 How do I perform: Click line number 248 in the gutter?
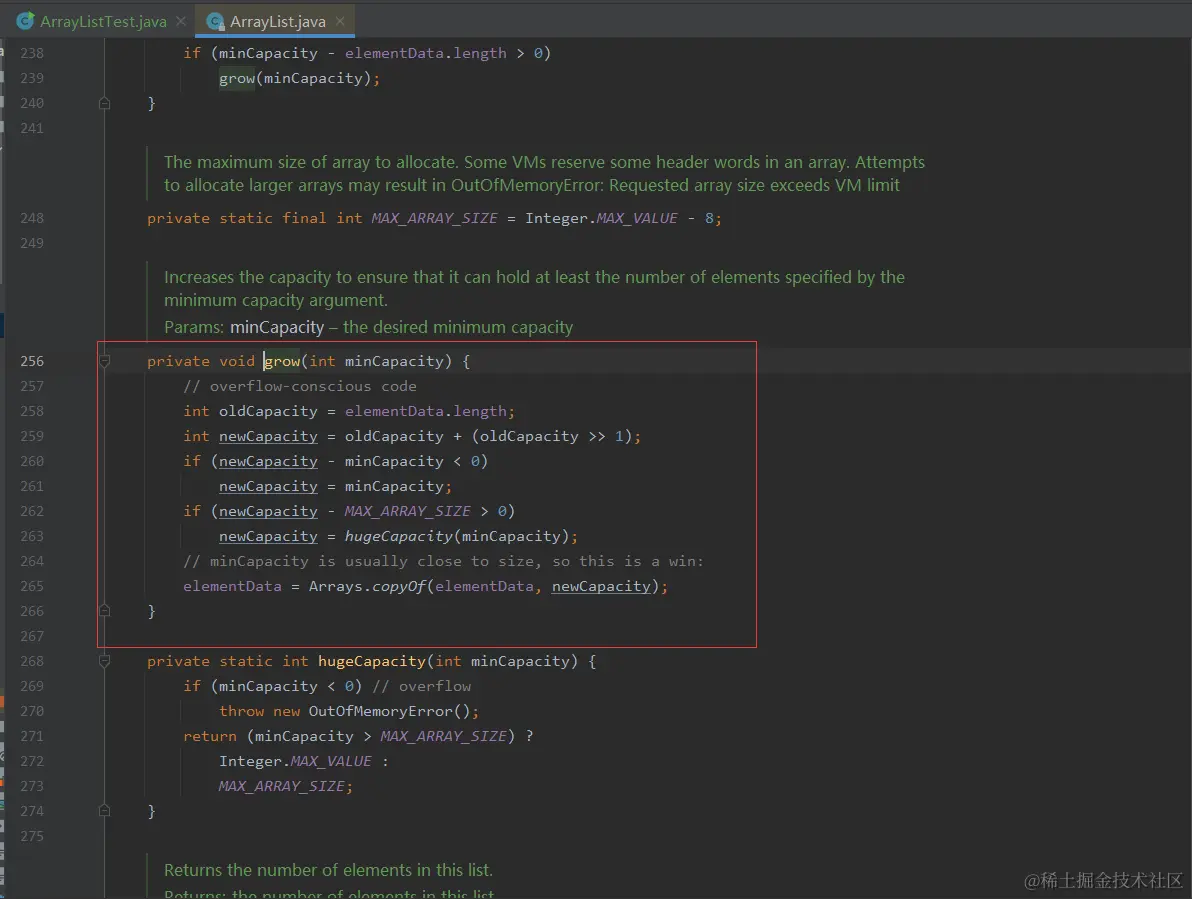coord(32,218)
